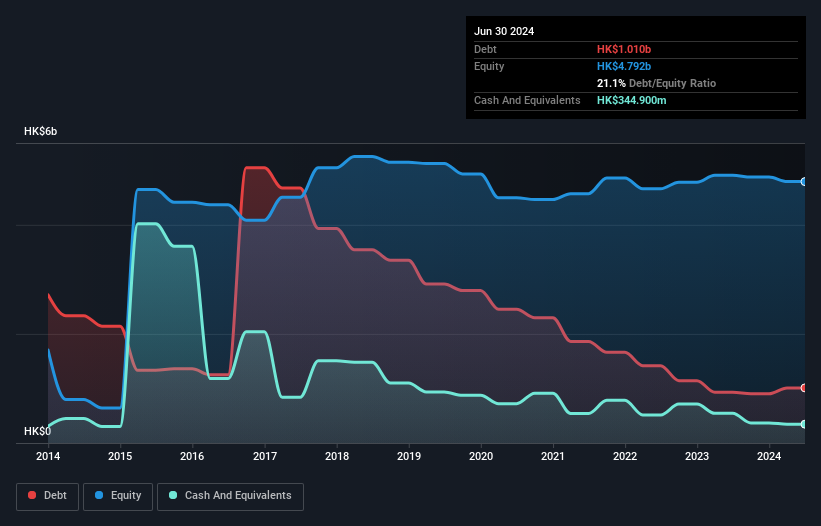Toggle Cash And Equivalents legend button
Screen dimensions: 821x526
(x=230, y=496)
